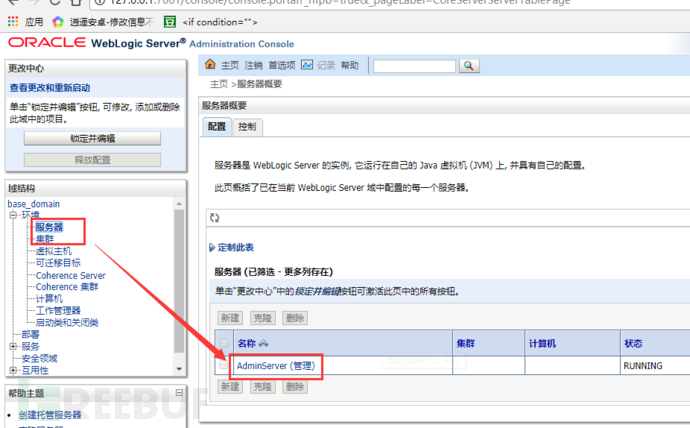Open 首选项 preferences
Screen dimensions: 690x428
click(282, 66)
